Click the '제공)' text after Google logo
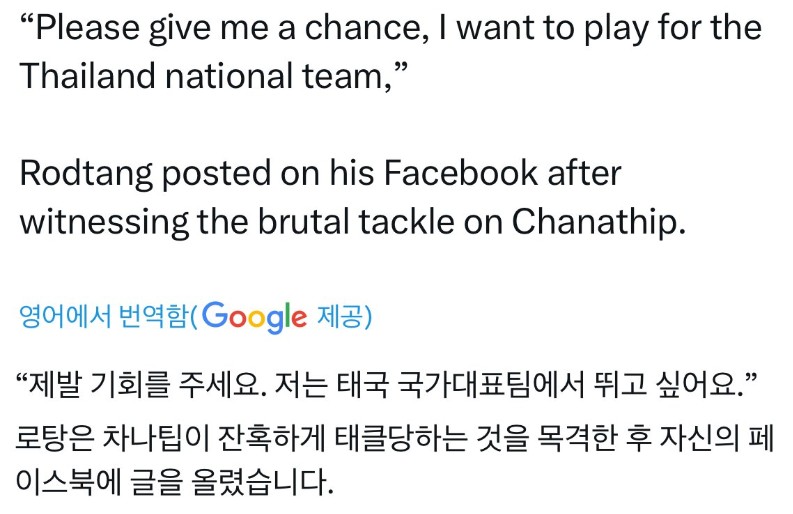The width and height of the screenshot is (793, 514). (344, 317)
